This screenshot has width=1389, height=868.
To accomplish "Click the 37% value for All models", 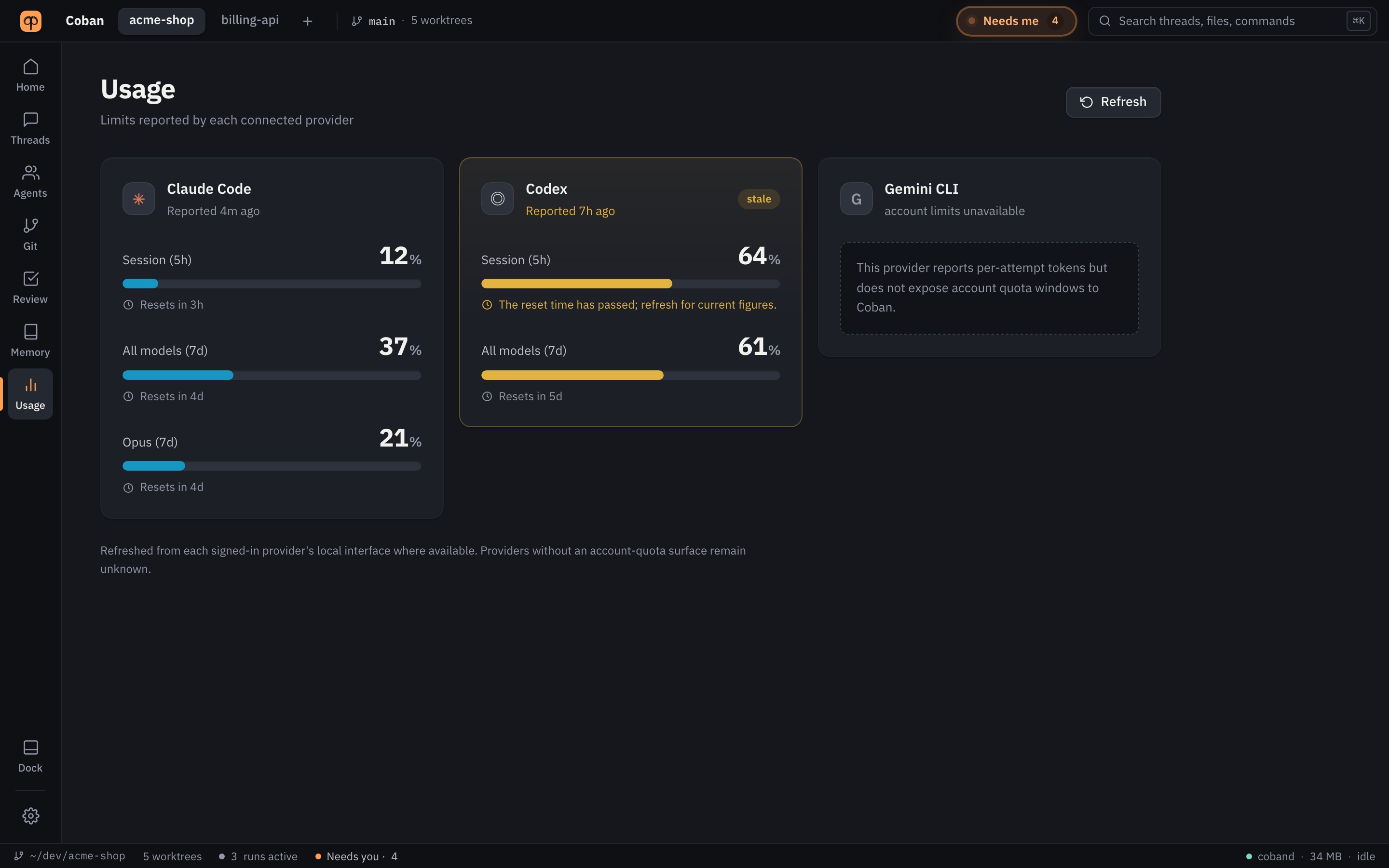I will (400, 347).
